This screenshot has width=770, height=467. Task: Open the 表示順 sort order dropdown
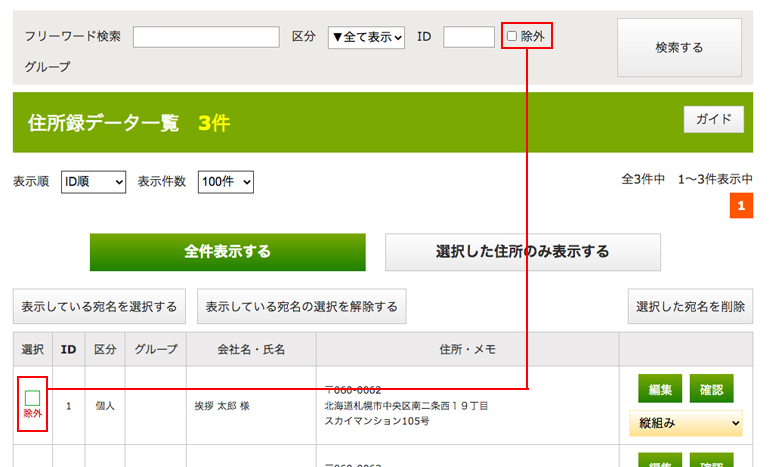pos(92,182)
